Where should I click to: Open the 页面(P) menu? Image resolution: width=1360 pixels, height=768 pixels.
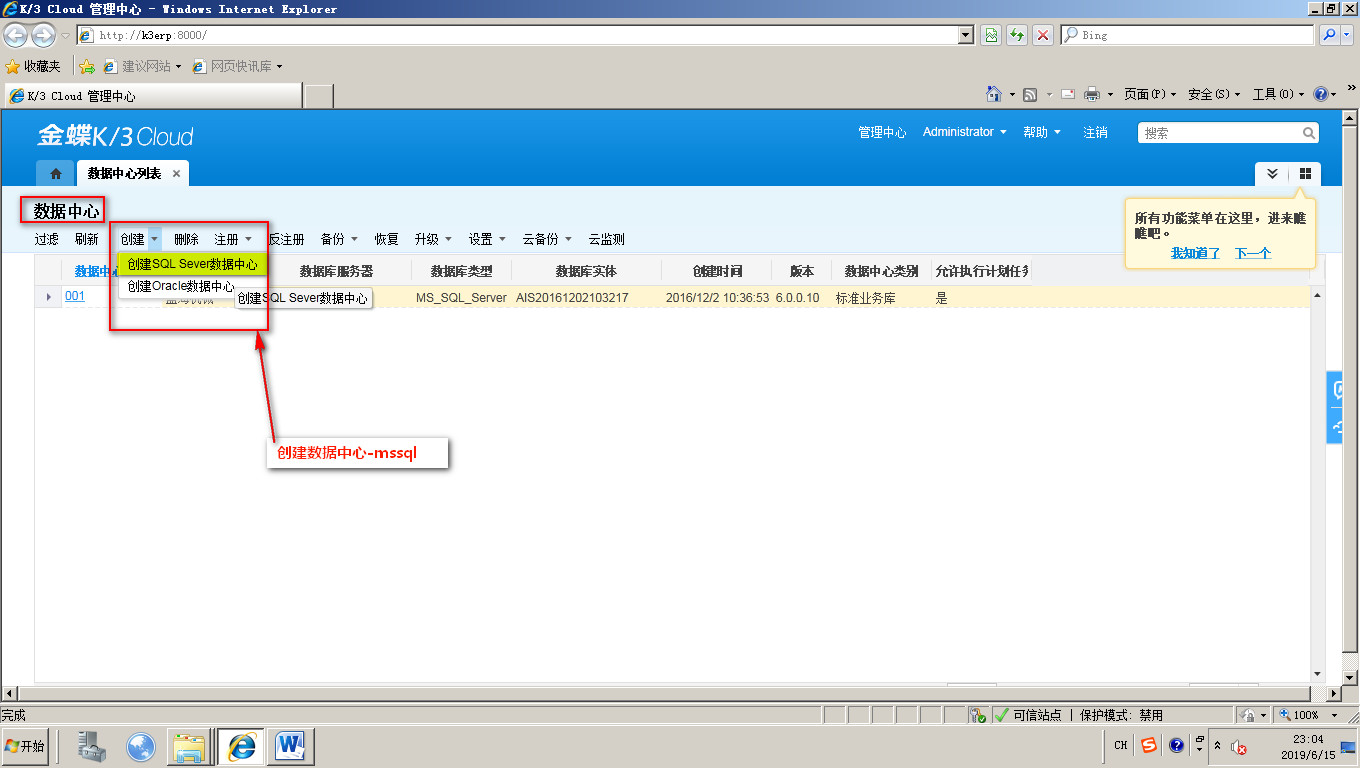pyautogui.click(x=1150, y=94)
